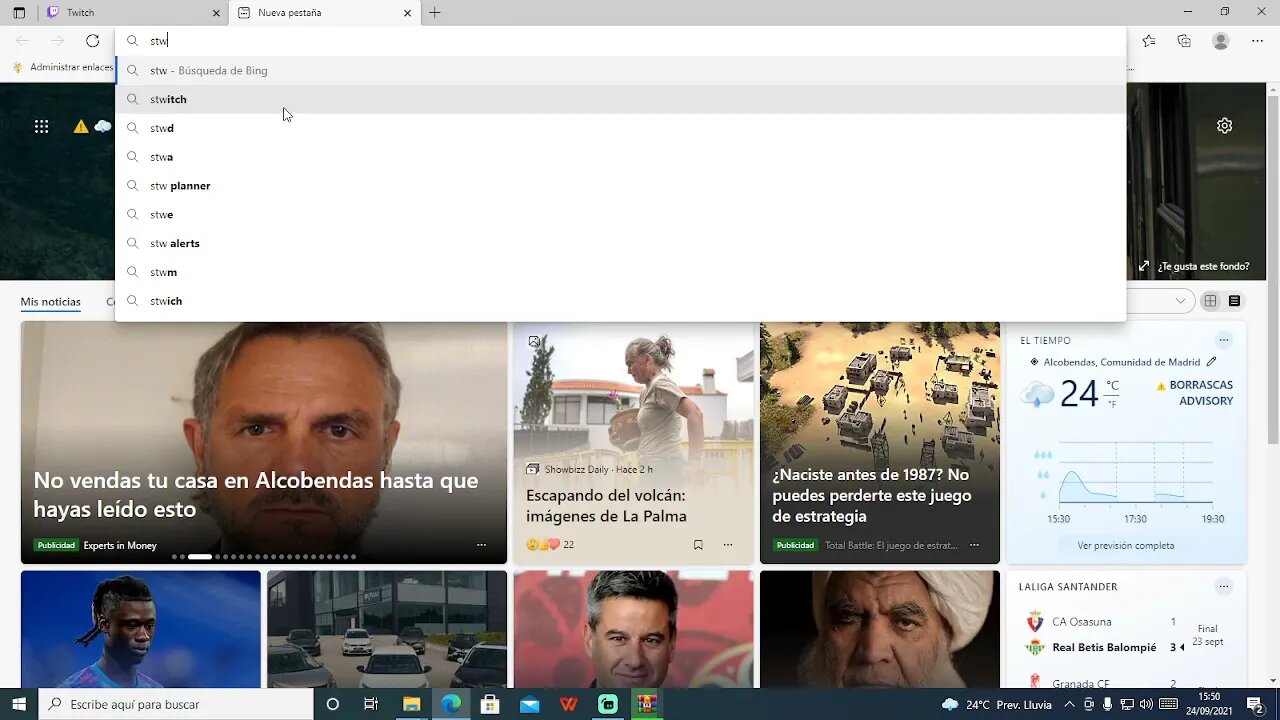Image resolution: width=1280 pixels, height=720 pixels.
Task: Open the Favorites star icon
Action: [x=1149, y=41]
